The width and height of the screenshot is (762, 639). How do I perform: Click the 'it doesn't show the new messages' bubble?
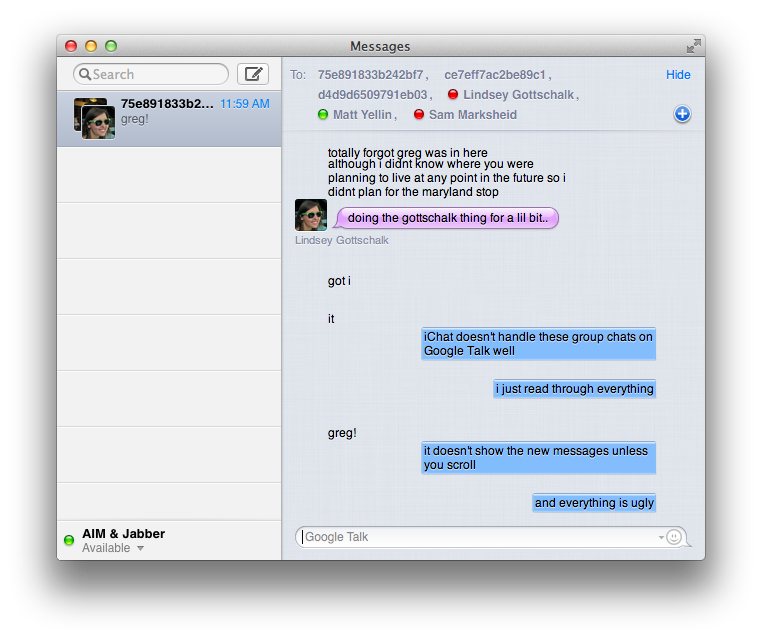click(538, 458)
